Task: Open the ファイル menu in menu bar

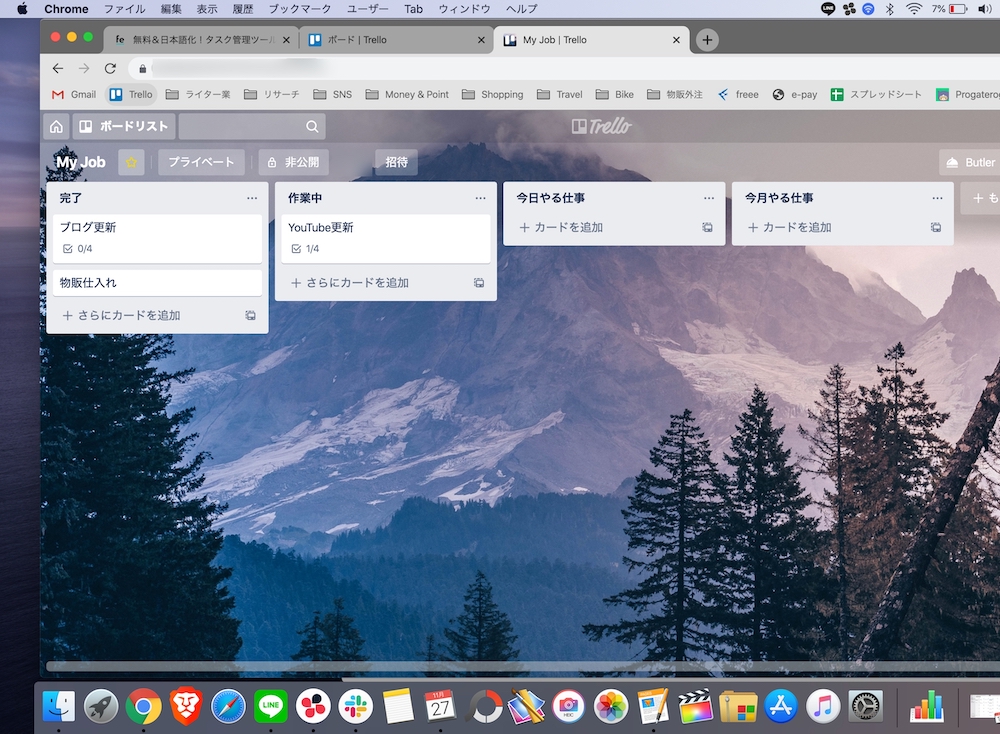Action: (x=124, y=9)
